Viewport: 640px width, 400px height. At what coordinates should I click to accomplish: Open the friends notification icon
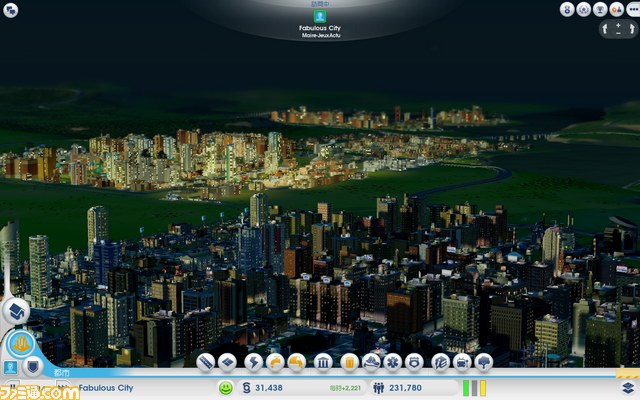(x=616, y=9)
